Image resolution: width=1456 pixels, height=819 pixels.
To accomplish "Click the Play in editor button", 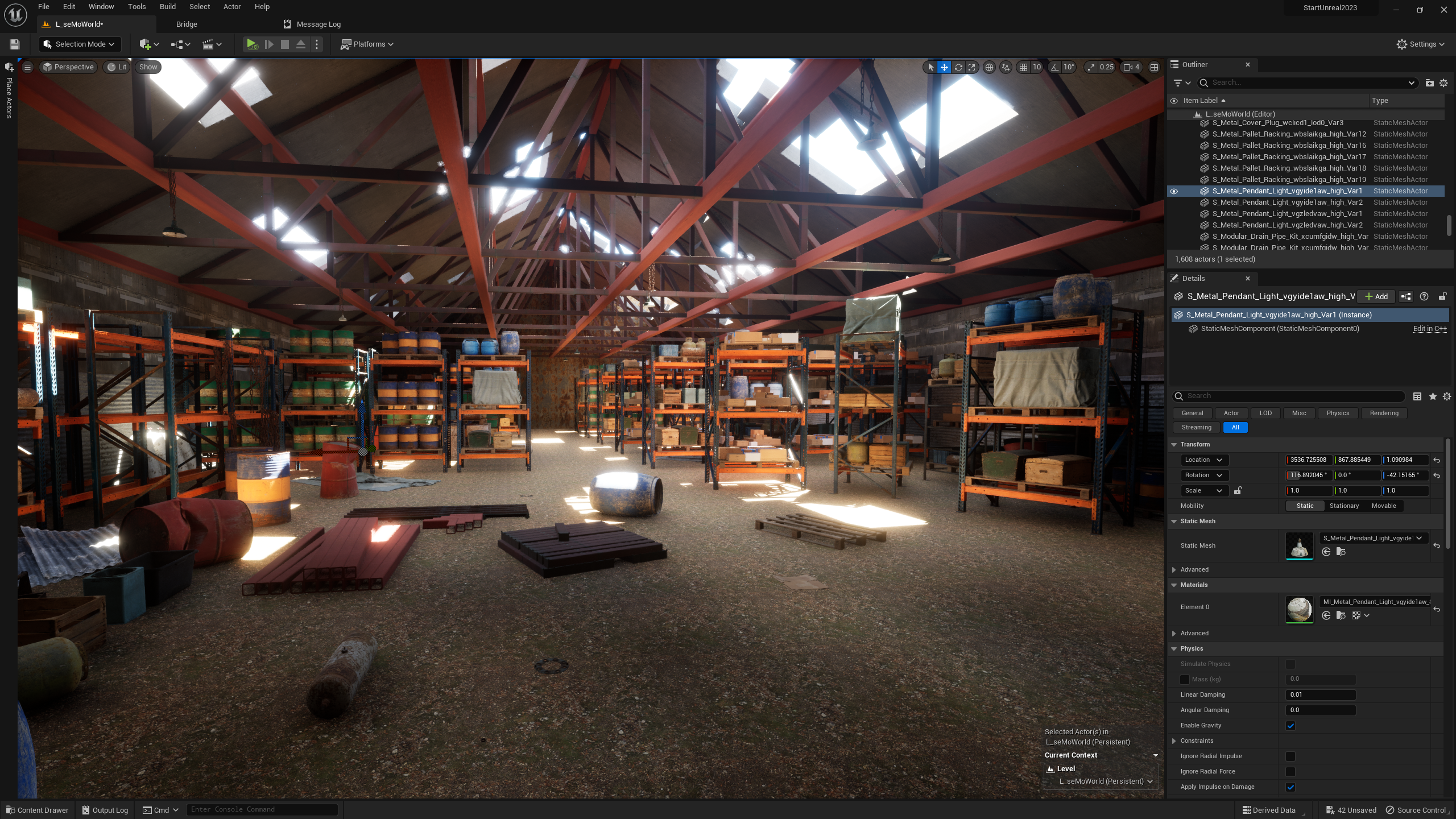I will (x=251, y=44).
